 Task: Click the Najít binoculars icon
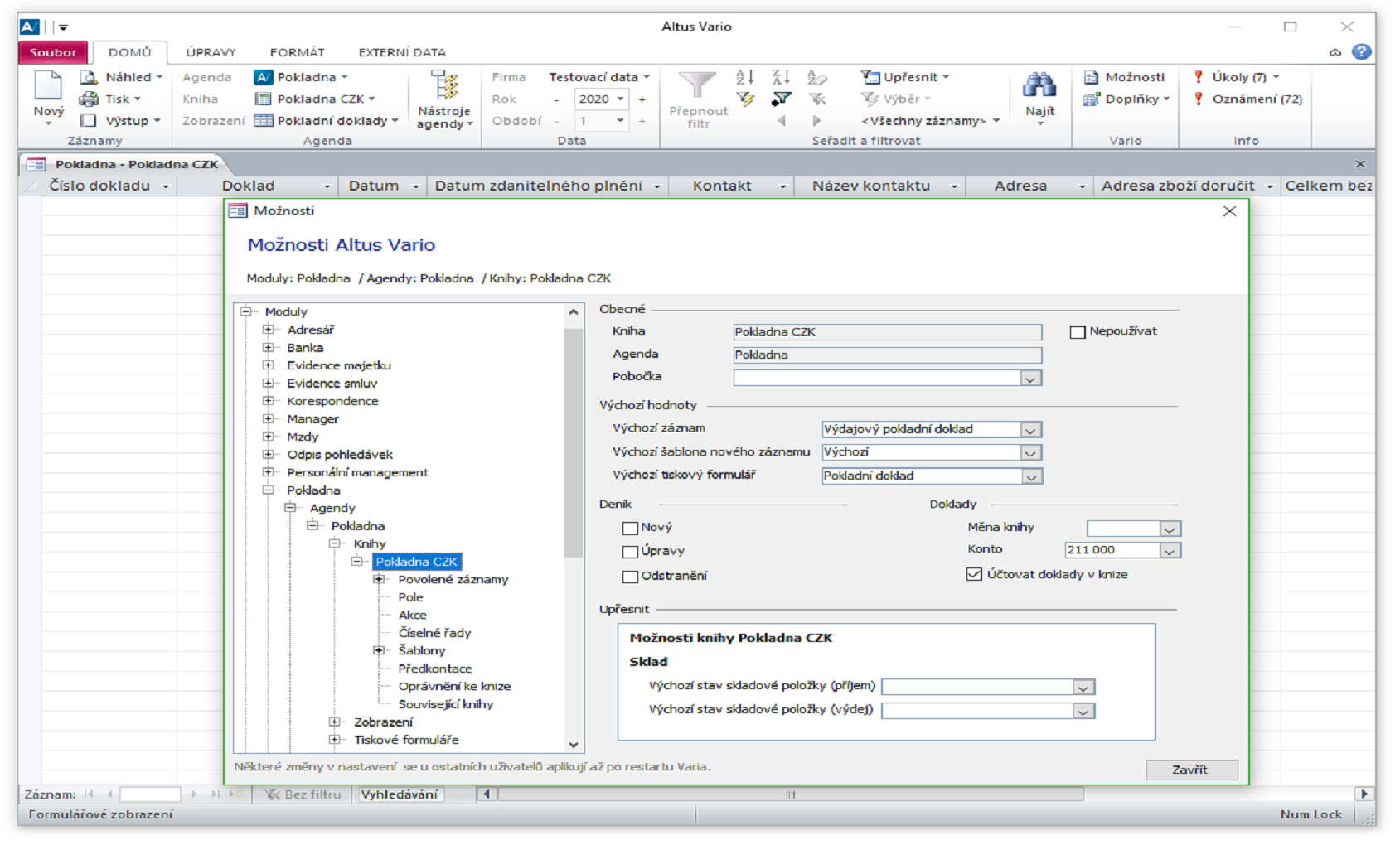[1039, 85]
